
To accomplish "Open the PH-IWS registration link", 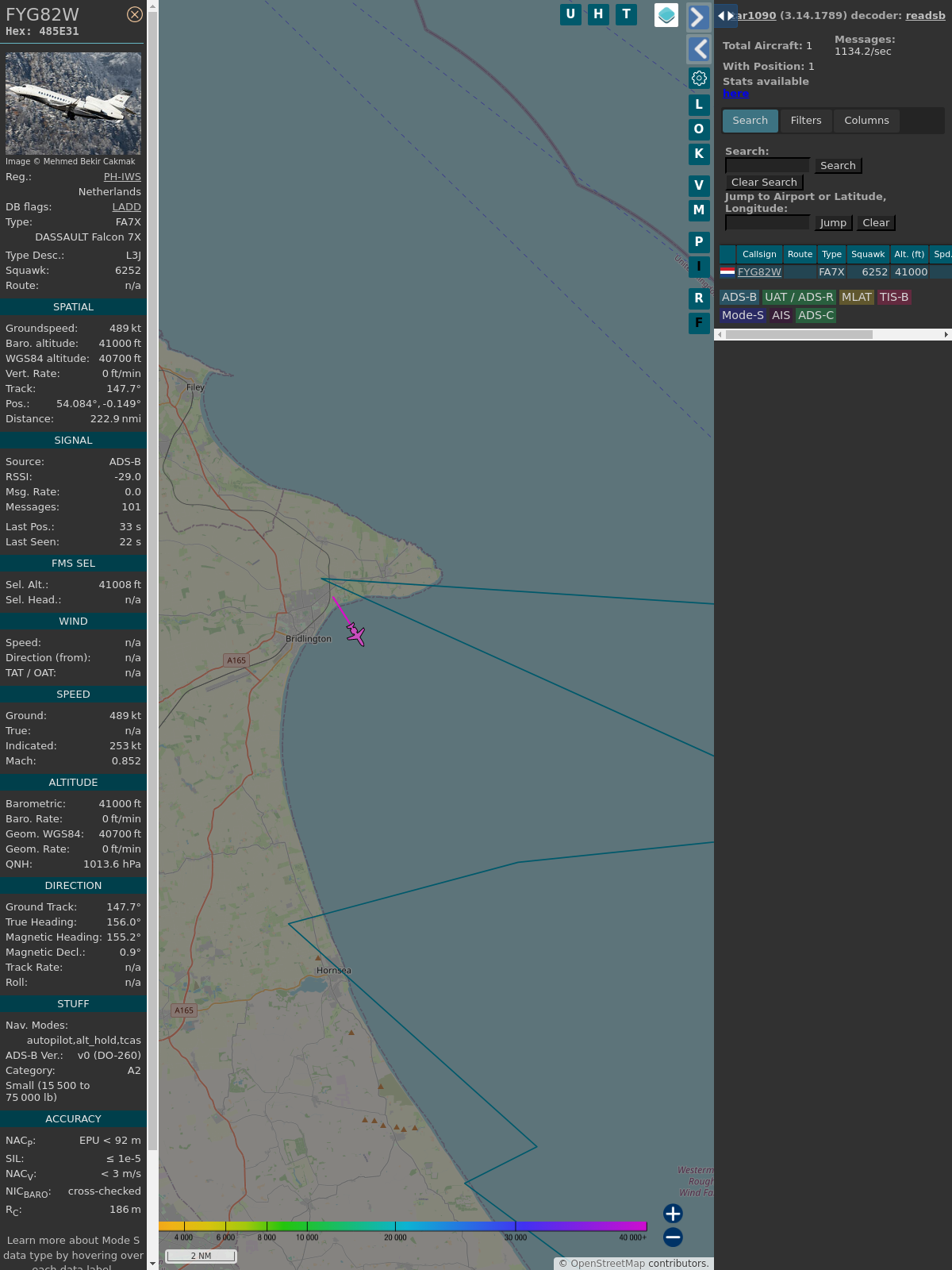I will (x=122, y=177).
